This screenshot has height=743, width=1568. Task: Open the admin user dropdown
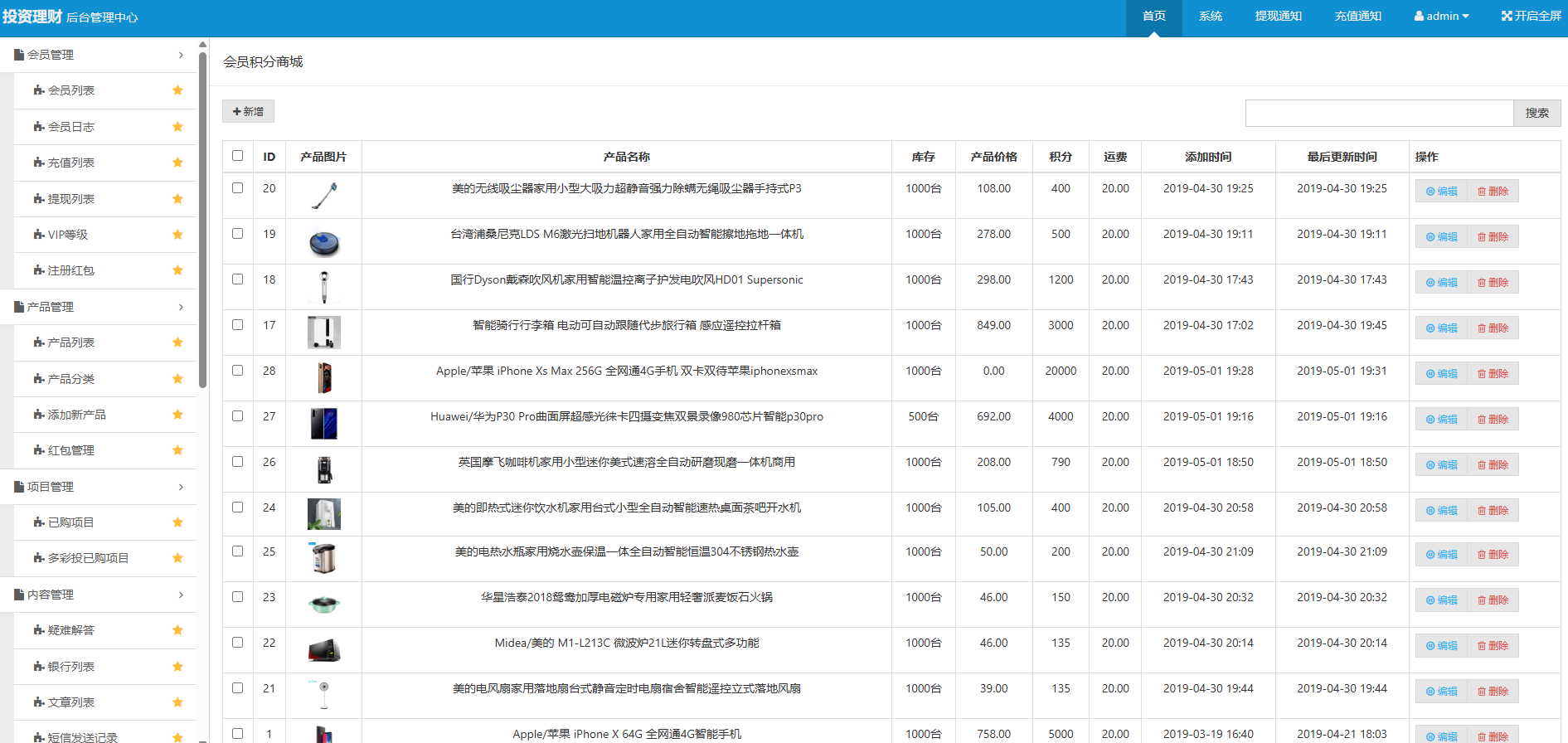point(1441,16)
